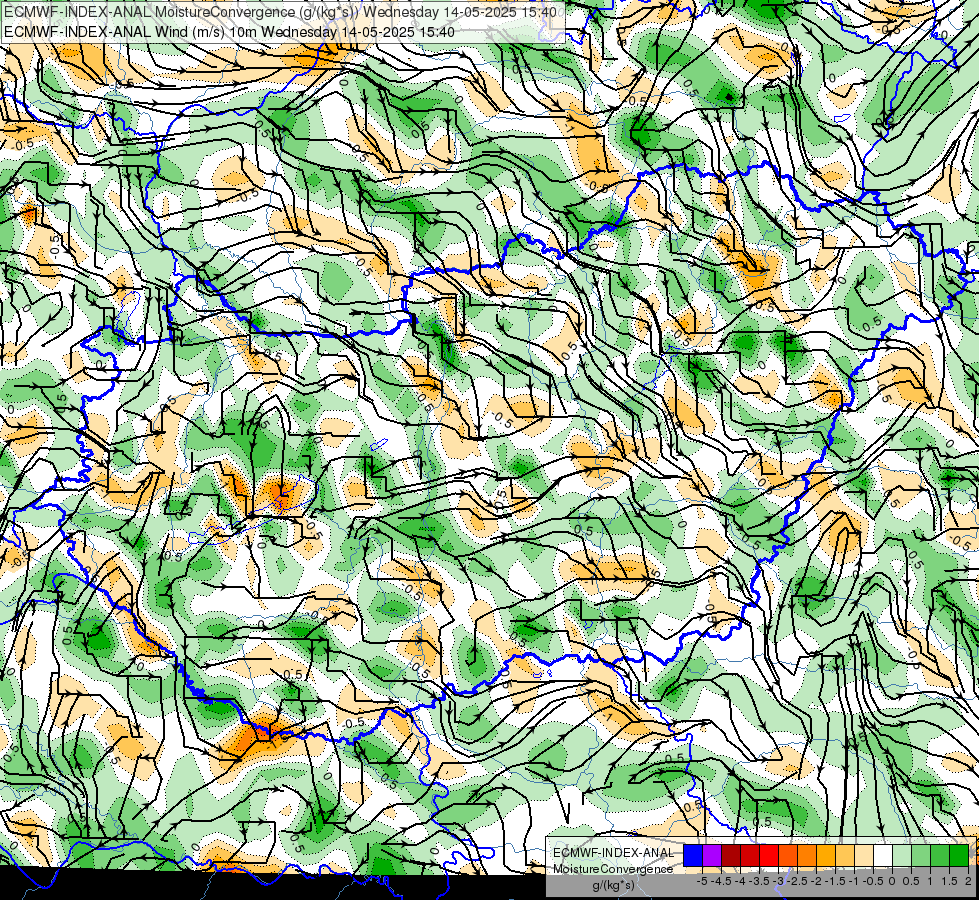Click the -5 legend tick label
Screen dimensions: 979x900
[x=702, y=881]
